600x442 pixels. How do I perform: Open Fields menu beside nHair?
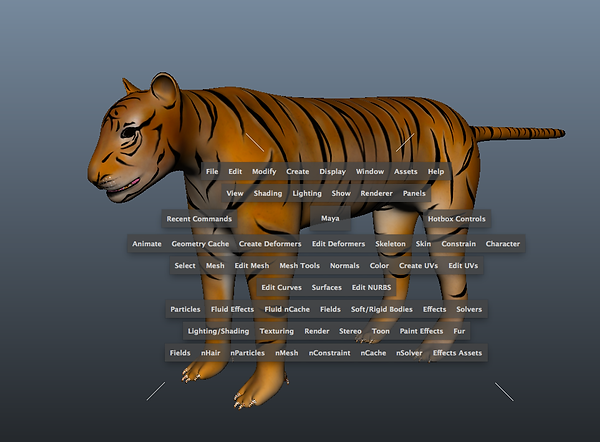tap(180, 353)
